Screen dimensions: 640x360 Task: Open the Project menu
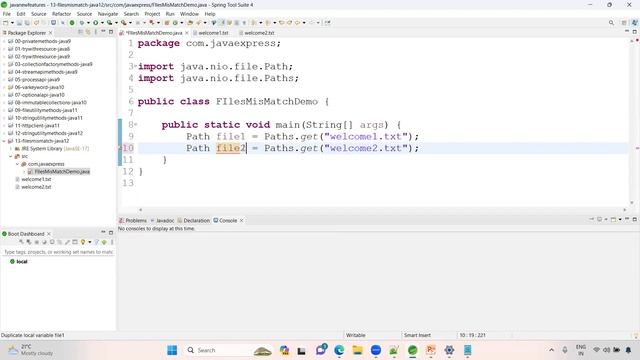152,14
